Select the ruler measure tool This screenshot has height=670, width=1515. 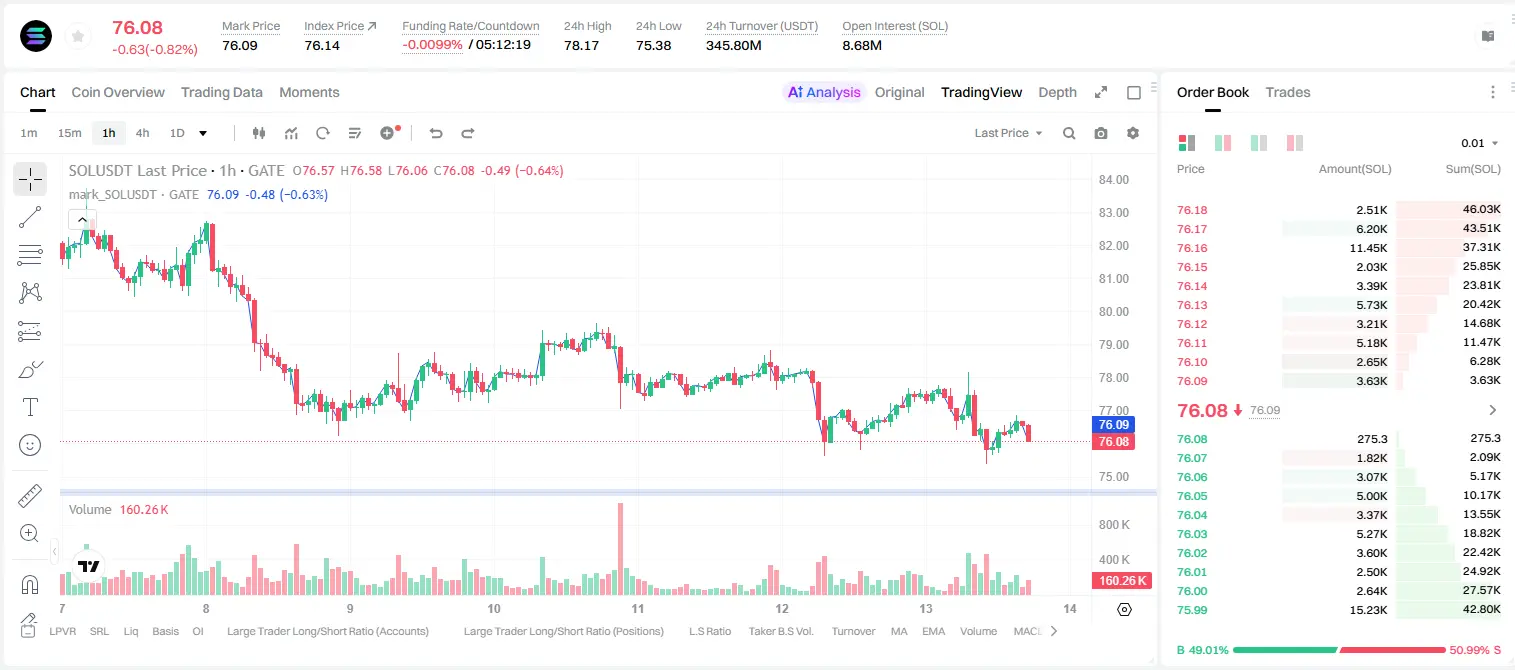click(30, 496)
